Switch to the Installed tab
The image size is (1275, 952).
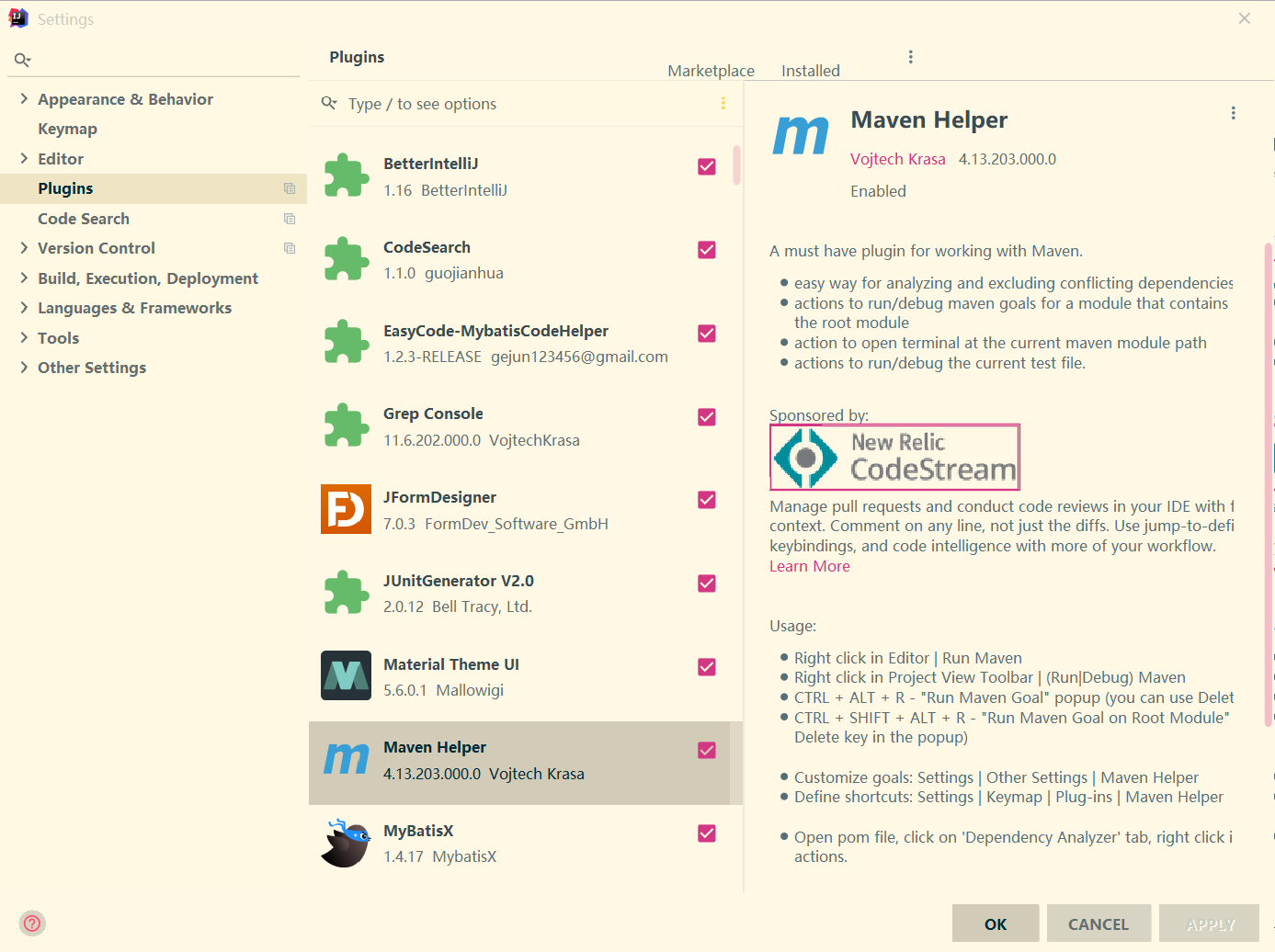811,71
